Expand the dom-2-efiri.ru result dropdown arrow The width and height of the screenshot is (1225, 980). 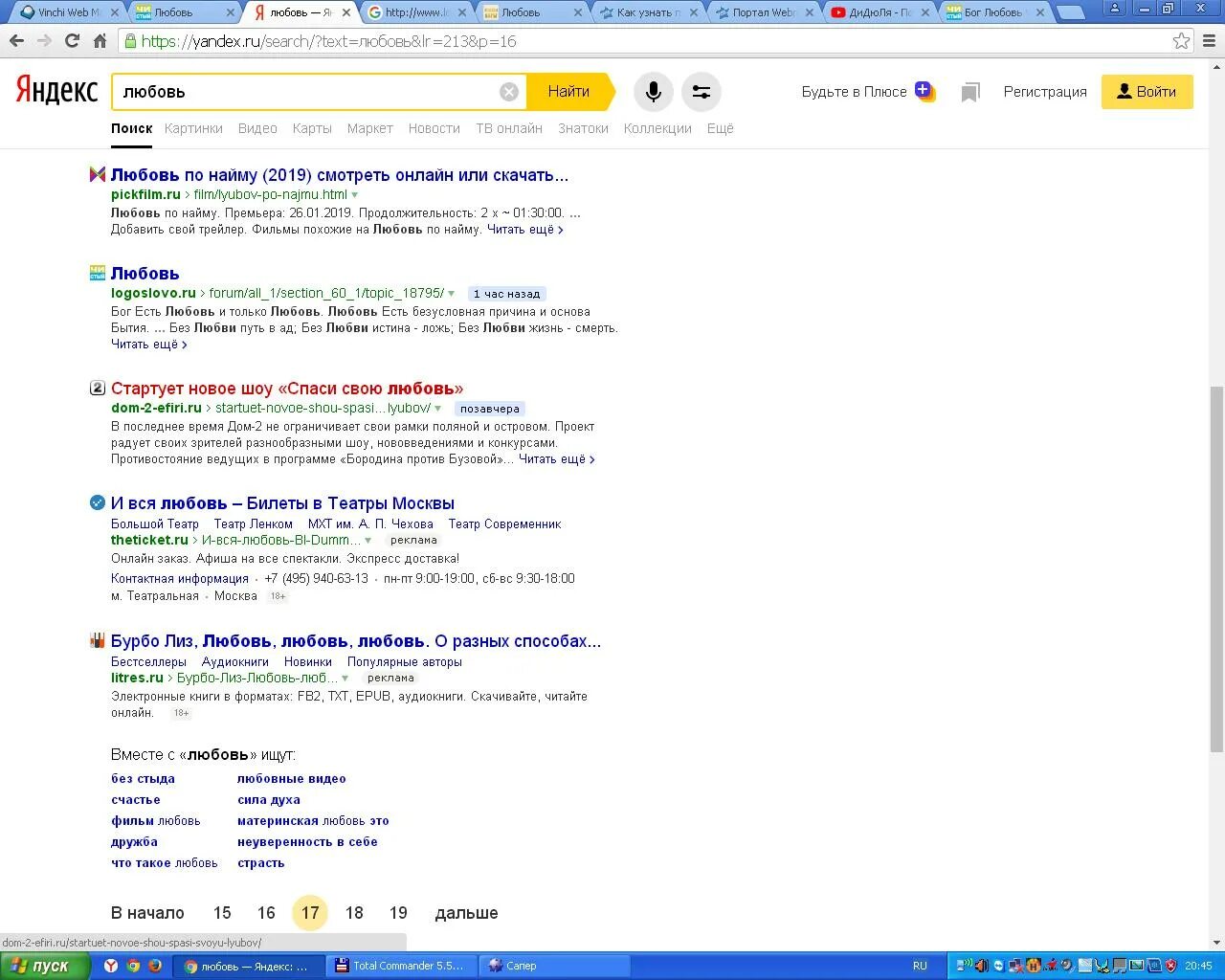438,409
